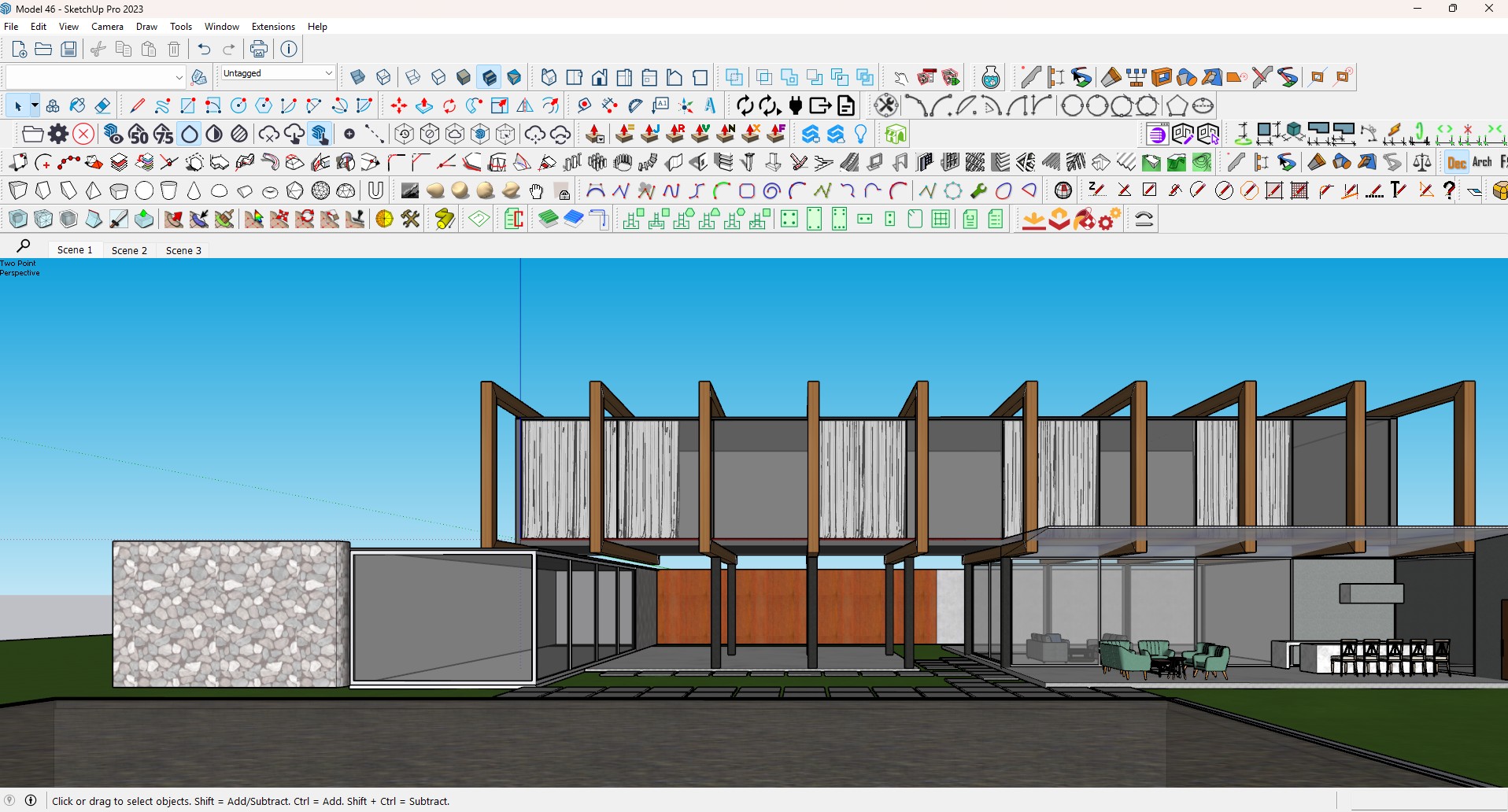Click the blue flask extension icon

point(991,77)
